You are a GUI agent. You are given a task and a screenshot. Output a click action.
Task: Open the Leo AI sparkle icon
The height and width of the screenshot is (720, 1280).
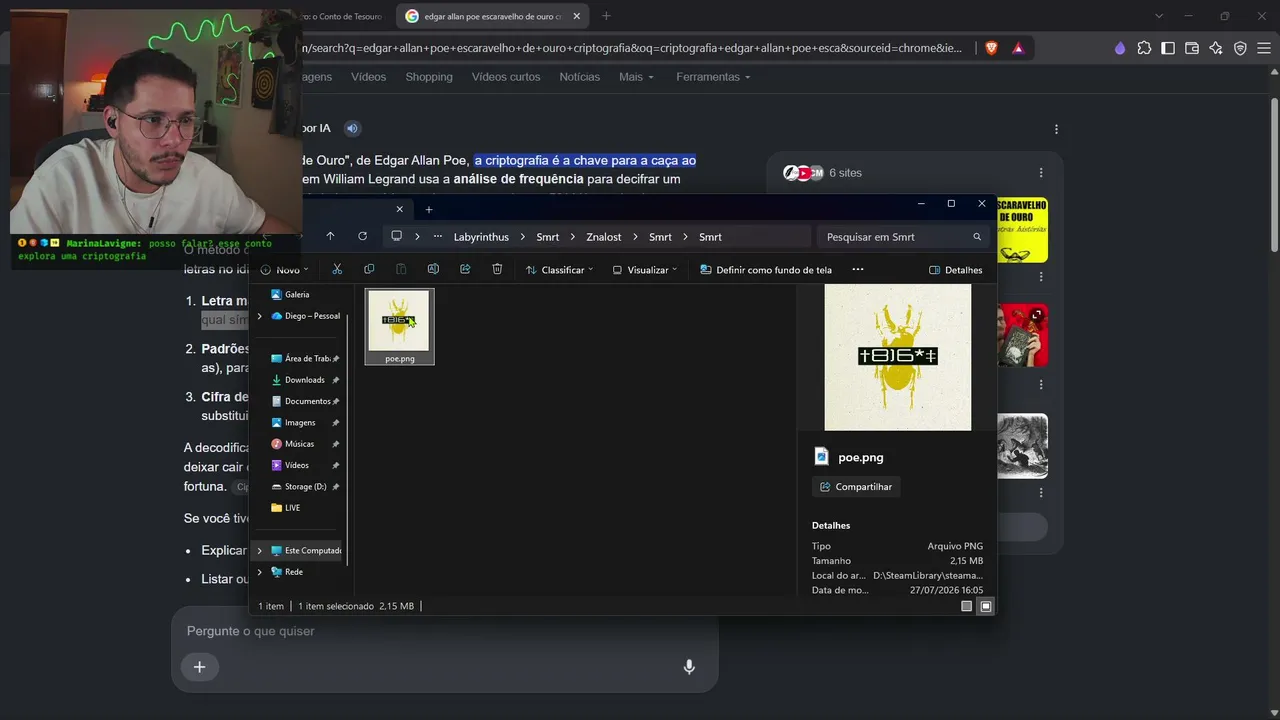point(1216,48)
